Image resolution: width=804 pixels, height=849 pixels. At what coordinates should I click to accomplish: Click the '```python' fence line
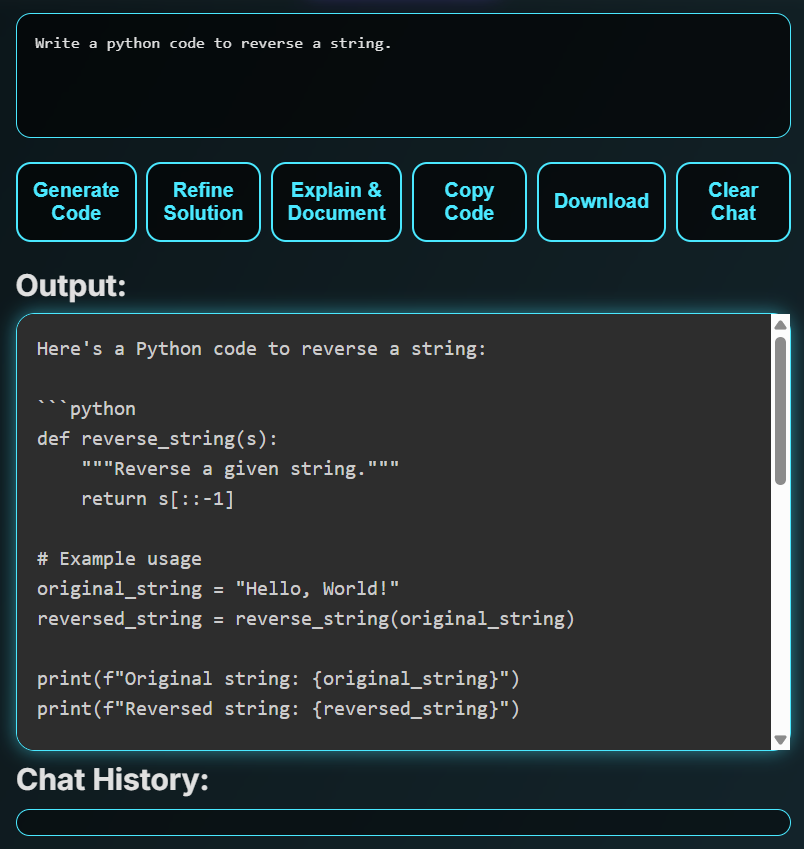86,409
